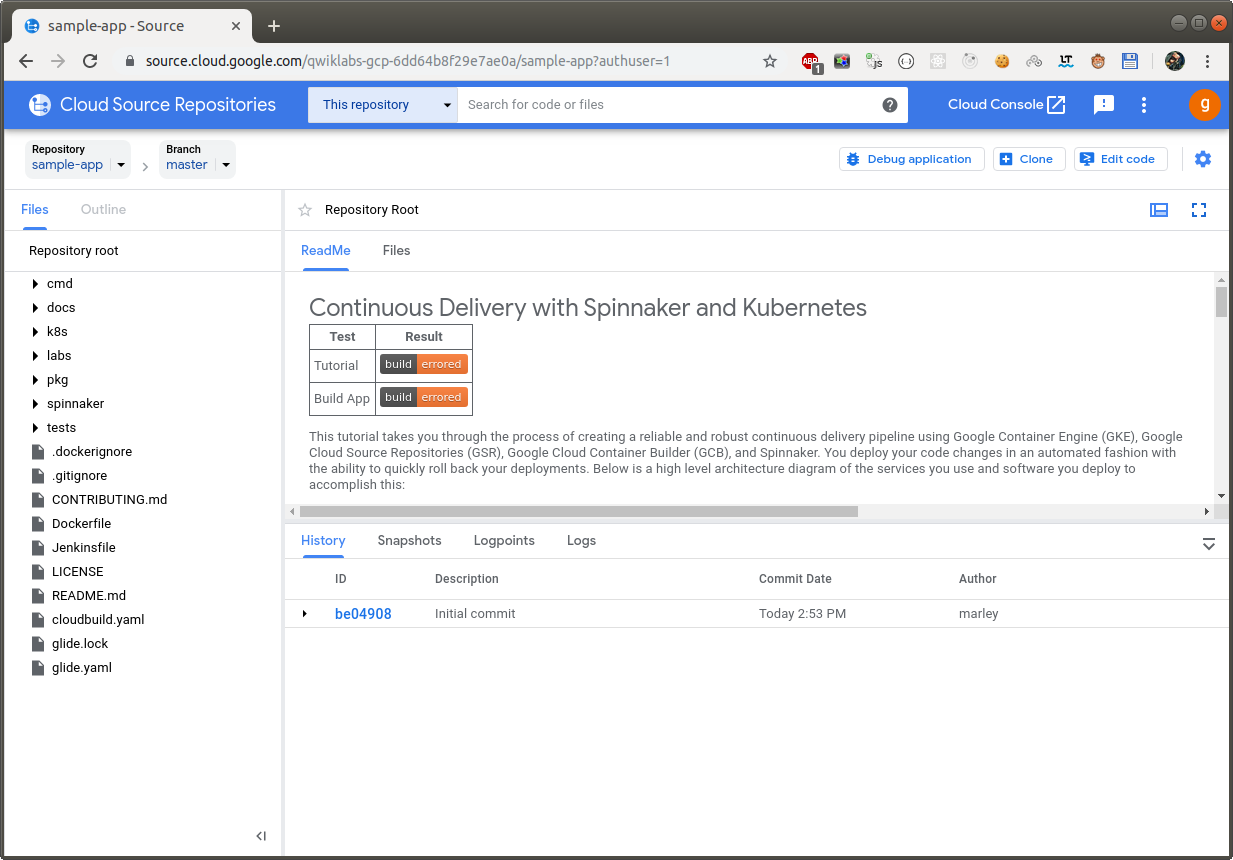This screenshot has height=860, width=1233.
Task: Expand the labs folder
Action: pyautogui.click(x=36, y=356)
